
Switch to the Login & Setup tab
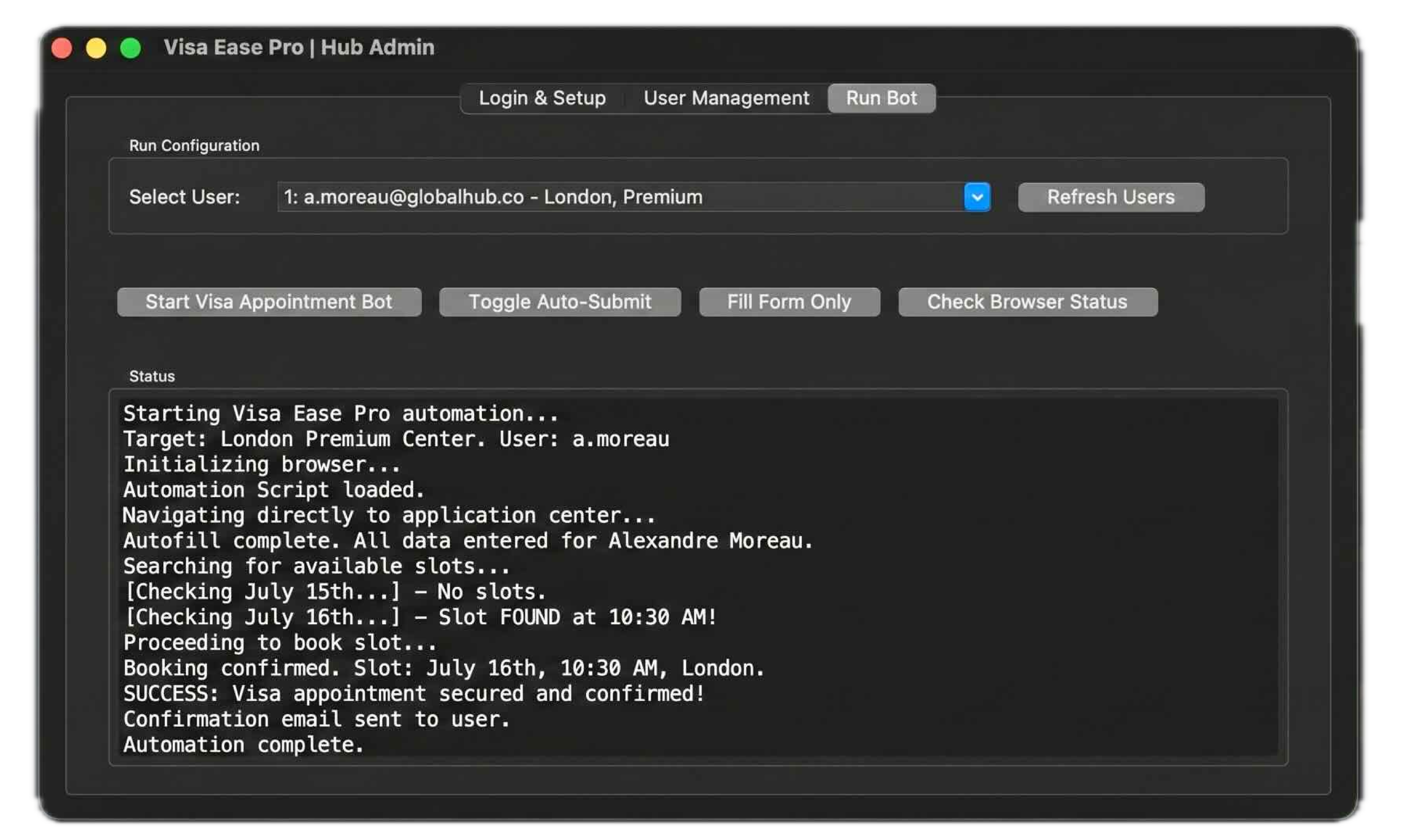coord(542,98)
